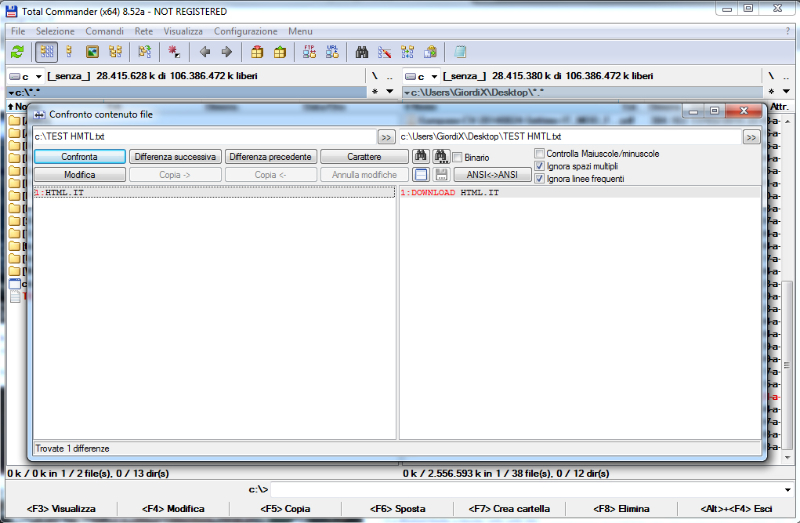
Task: Open the right panel drive dropdown
Action: pos(433,76)
